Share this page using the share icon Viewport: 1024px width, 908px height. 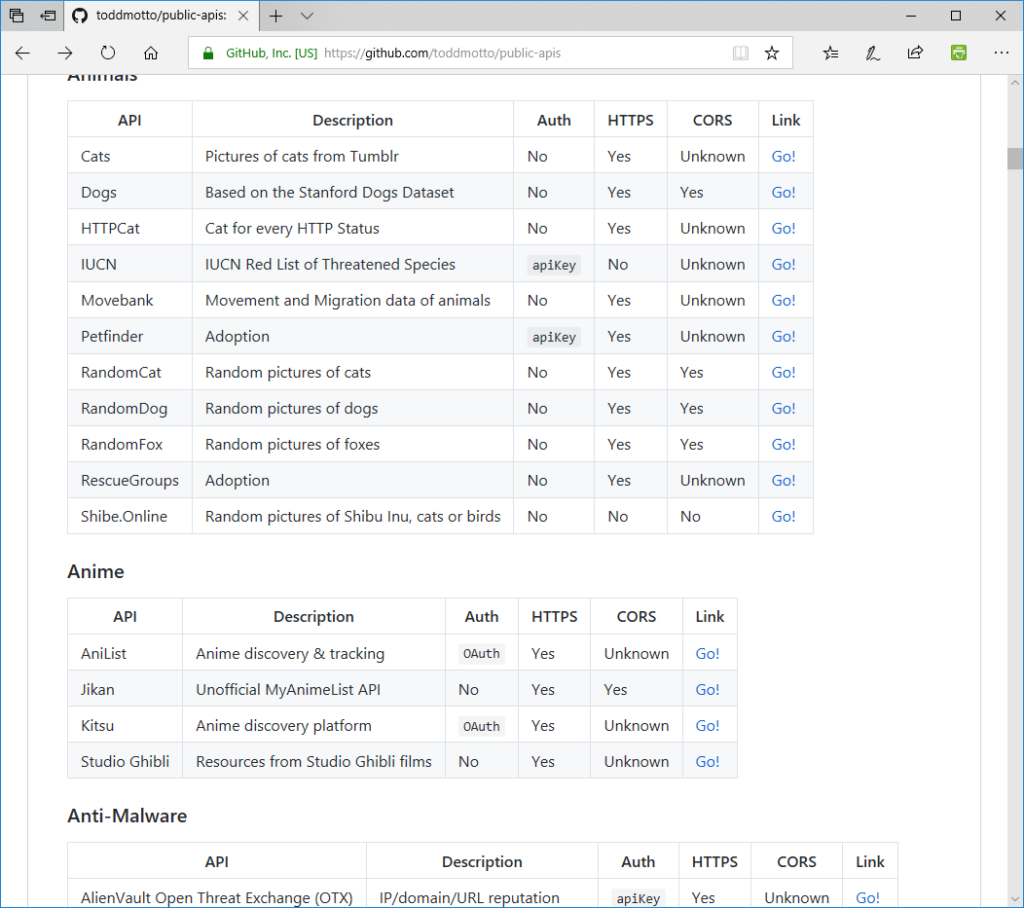pyautogui.click(x=914, y=53)
